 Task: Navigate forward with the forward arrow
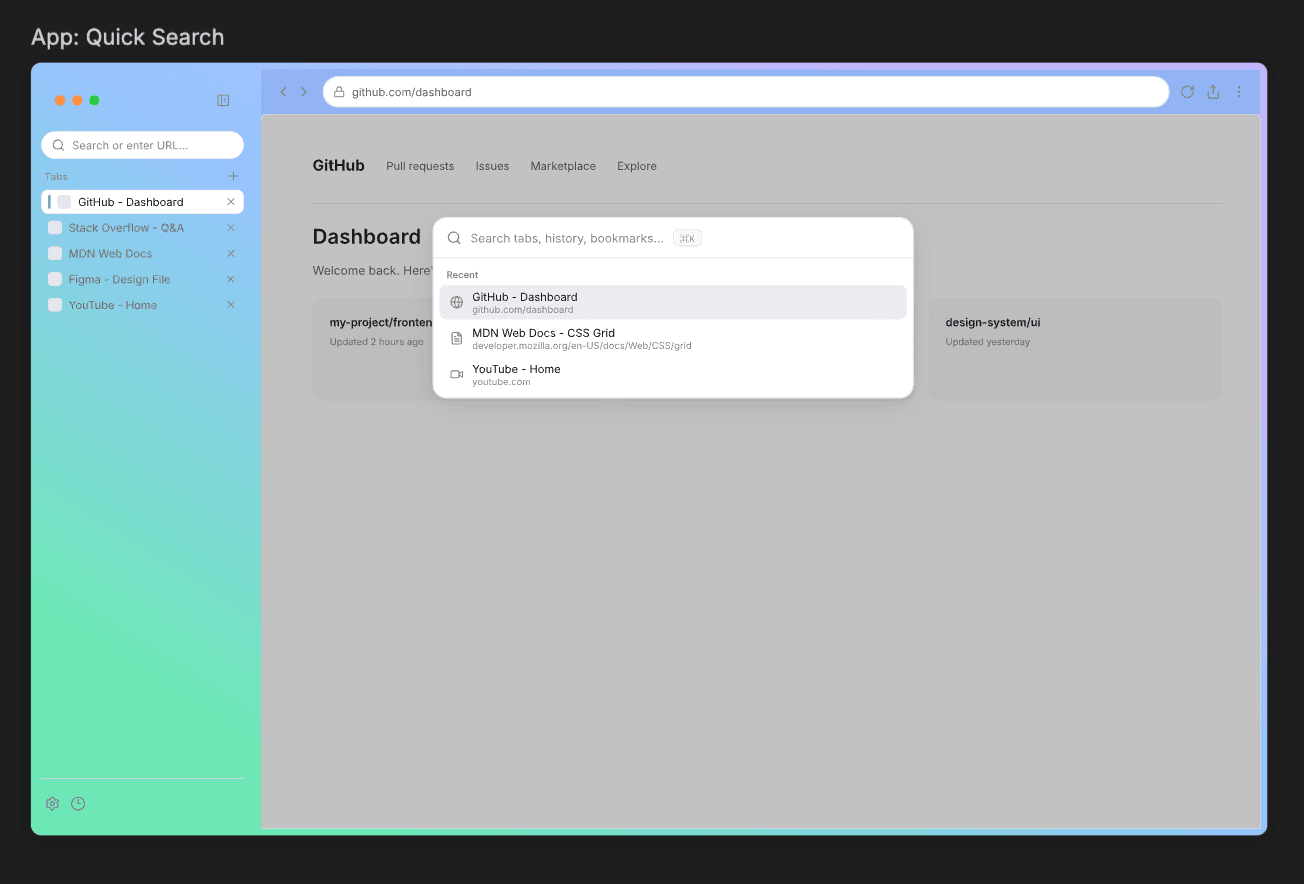[x=304, y=91]
